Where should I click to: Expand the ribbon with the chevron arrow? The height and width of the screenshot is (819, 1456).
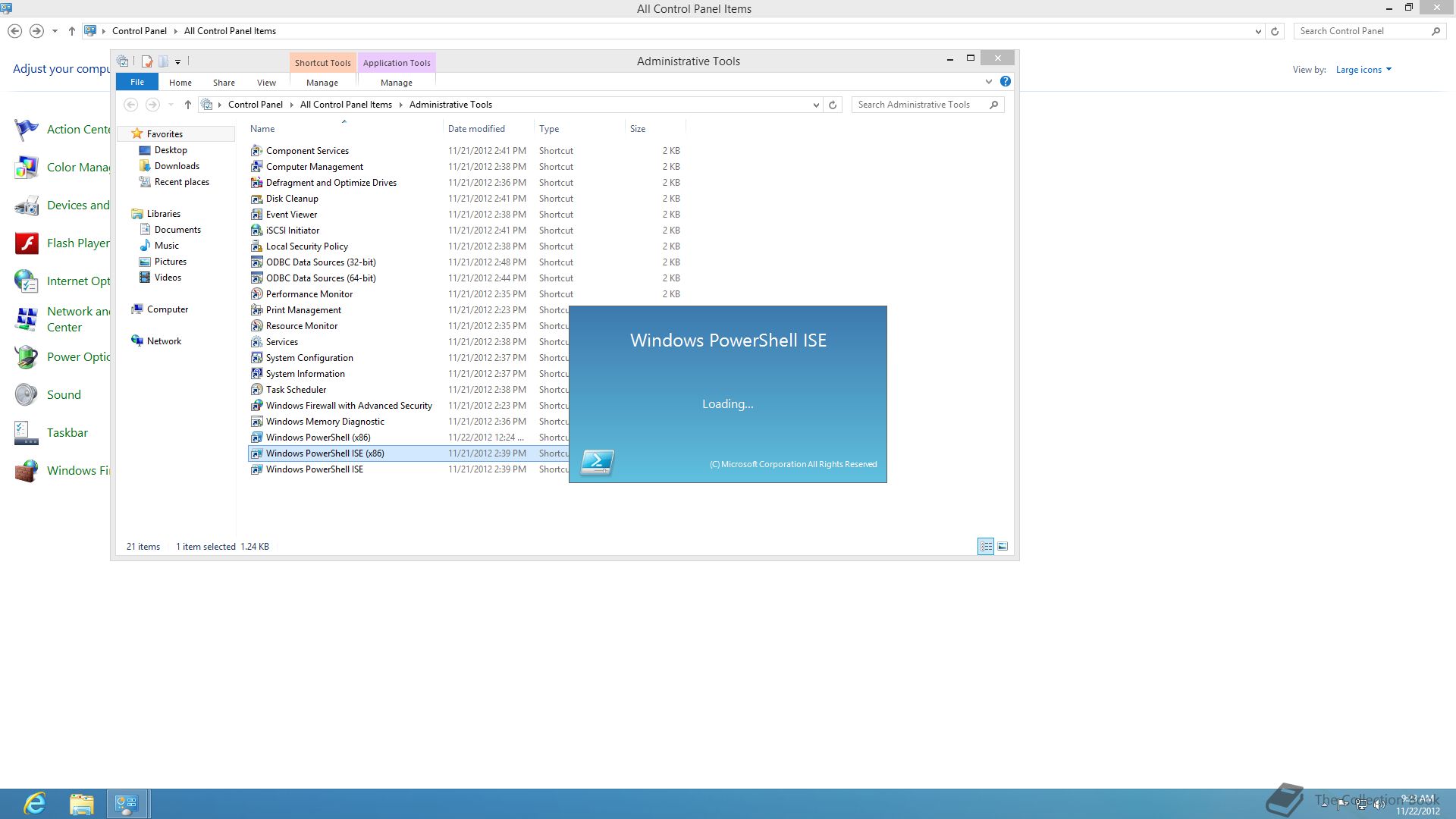tap(988, 82)
